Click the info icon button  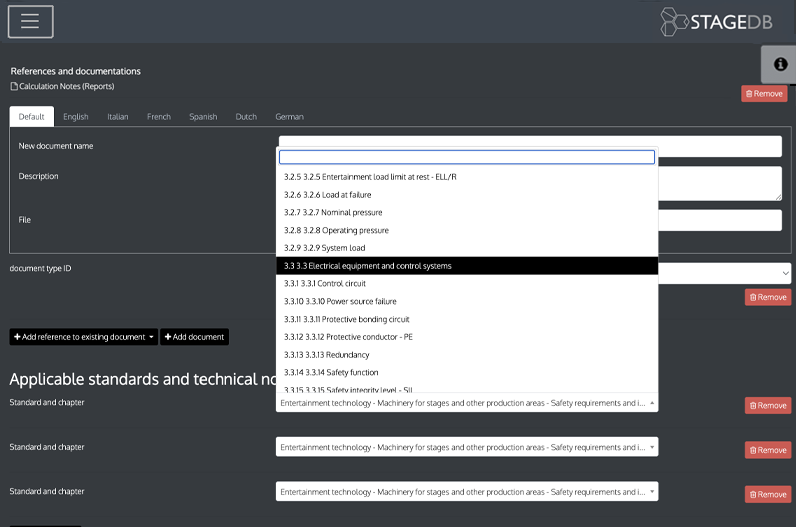pos(780,64)
